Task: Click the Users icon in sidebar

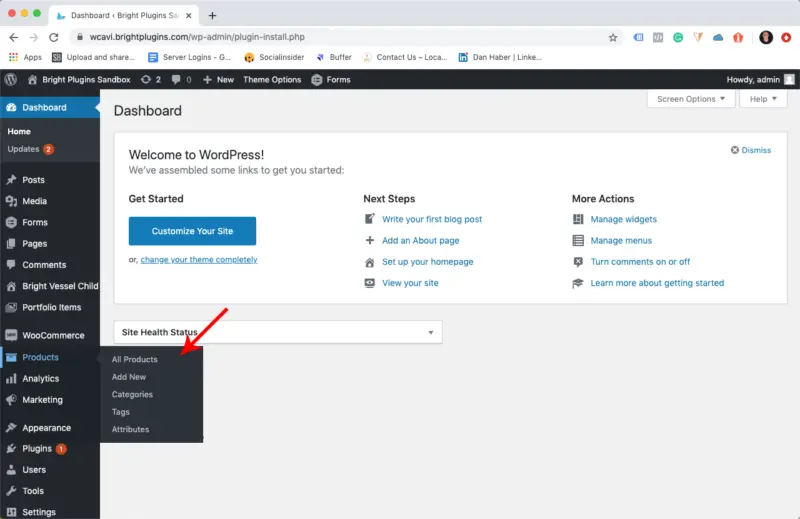Action: [11, 469]
